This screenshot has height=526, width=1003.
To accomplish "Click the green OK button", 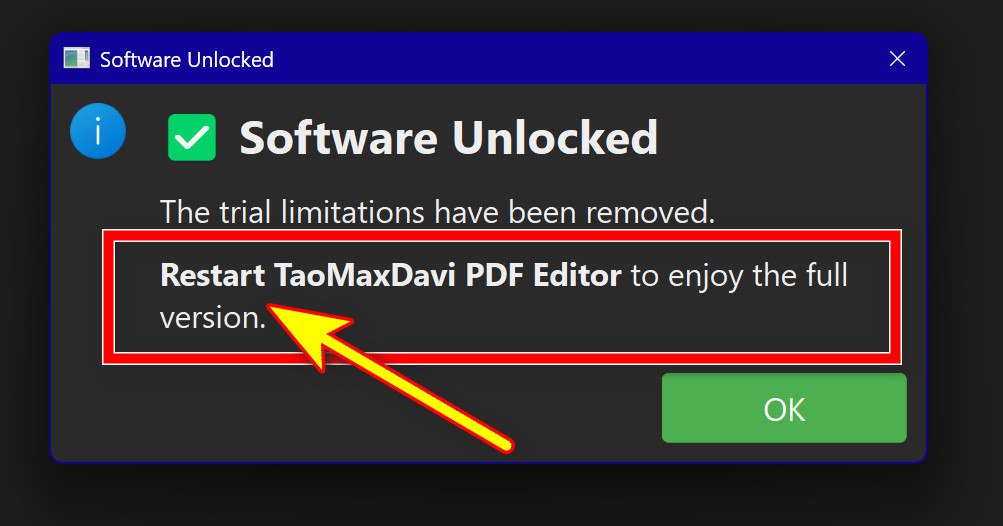I will [x=784, y=408].
